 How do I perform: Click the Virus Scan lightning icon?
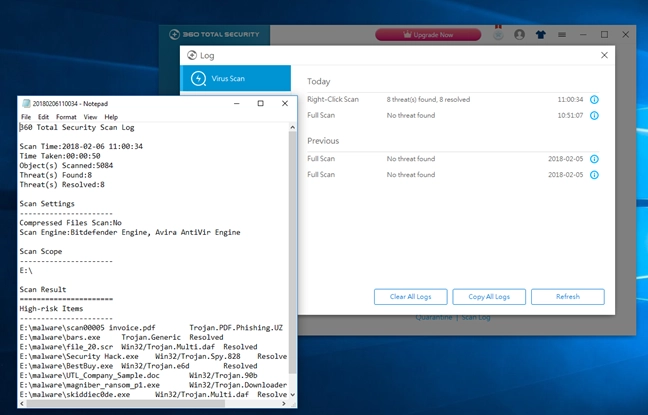(x=198, y=78)
